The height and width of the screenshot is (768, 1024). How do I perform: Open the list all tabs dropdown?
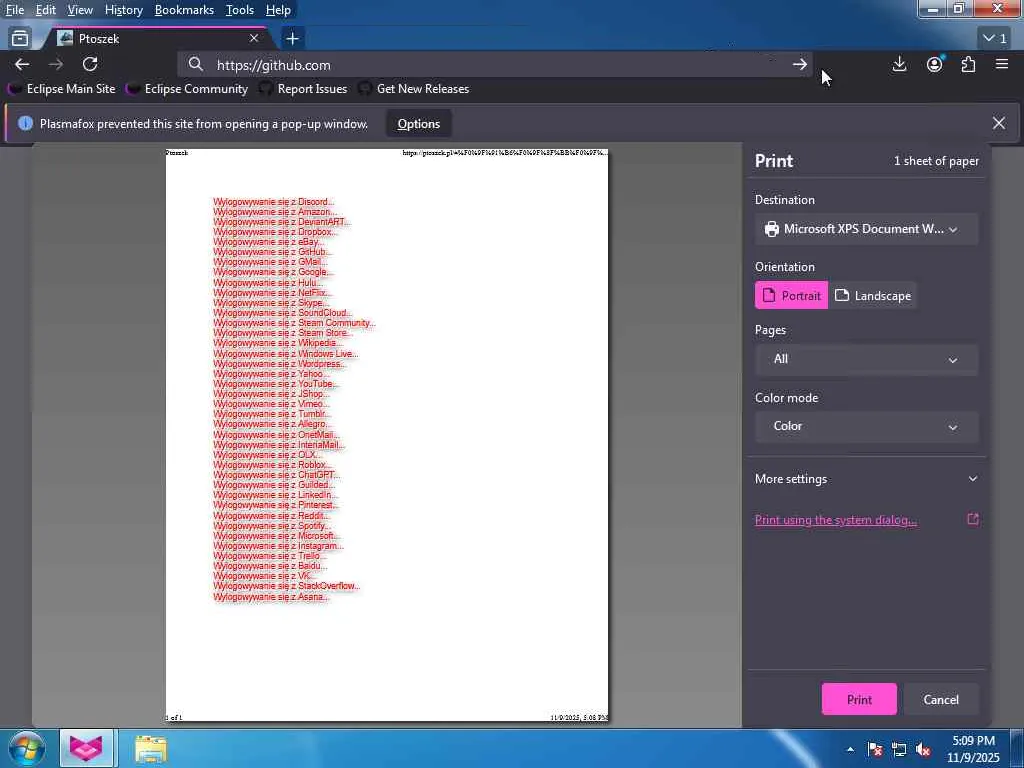click(x=995, y=39)
